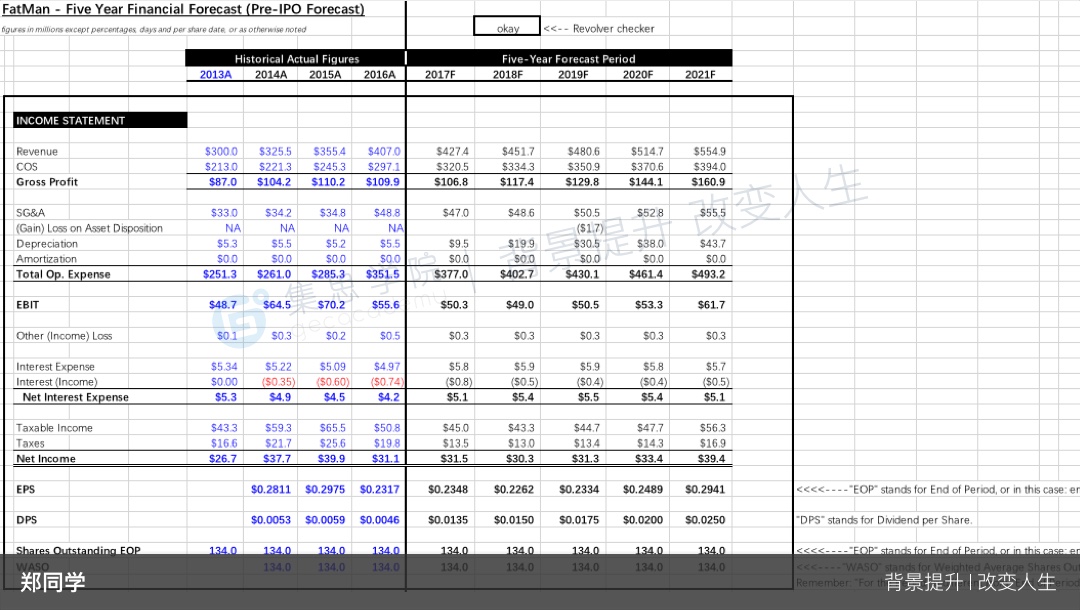
Task: Click 2013A Net Income cell showing $26.7
Action: click(222, 459)
